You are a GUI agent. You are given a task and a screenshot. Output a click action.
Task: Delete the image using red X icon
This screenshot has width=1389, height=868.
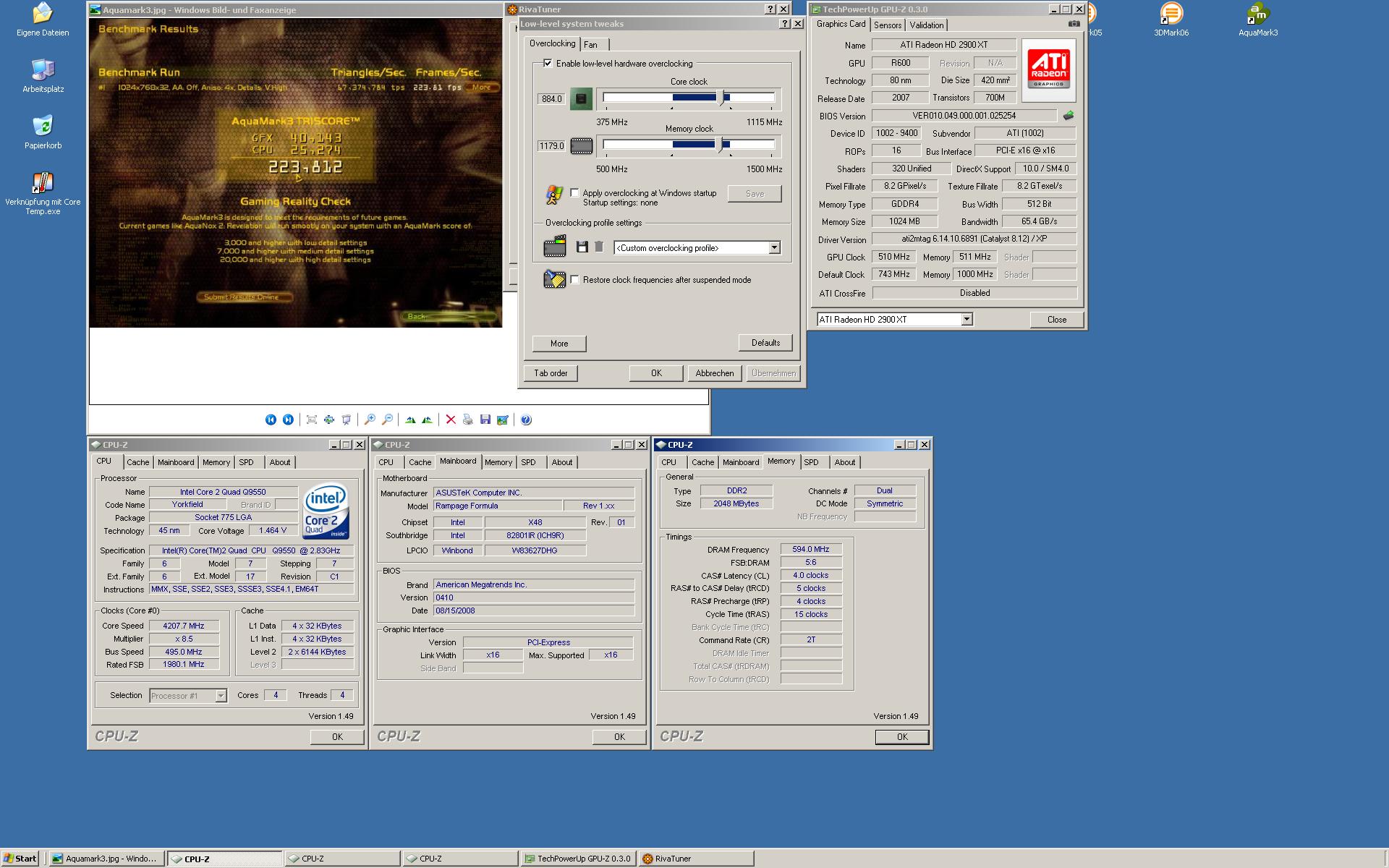click(x=451, y=420)
